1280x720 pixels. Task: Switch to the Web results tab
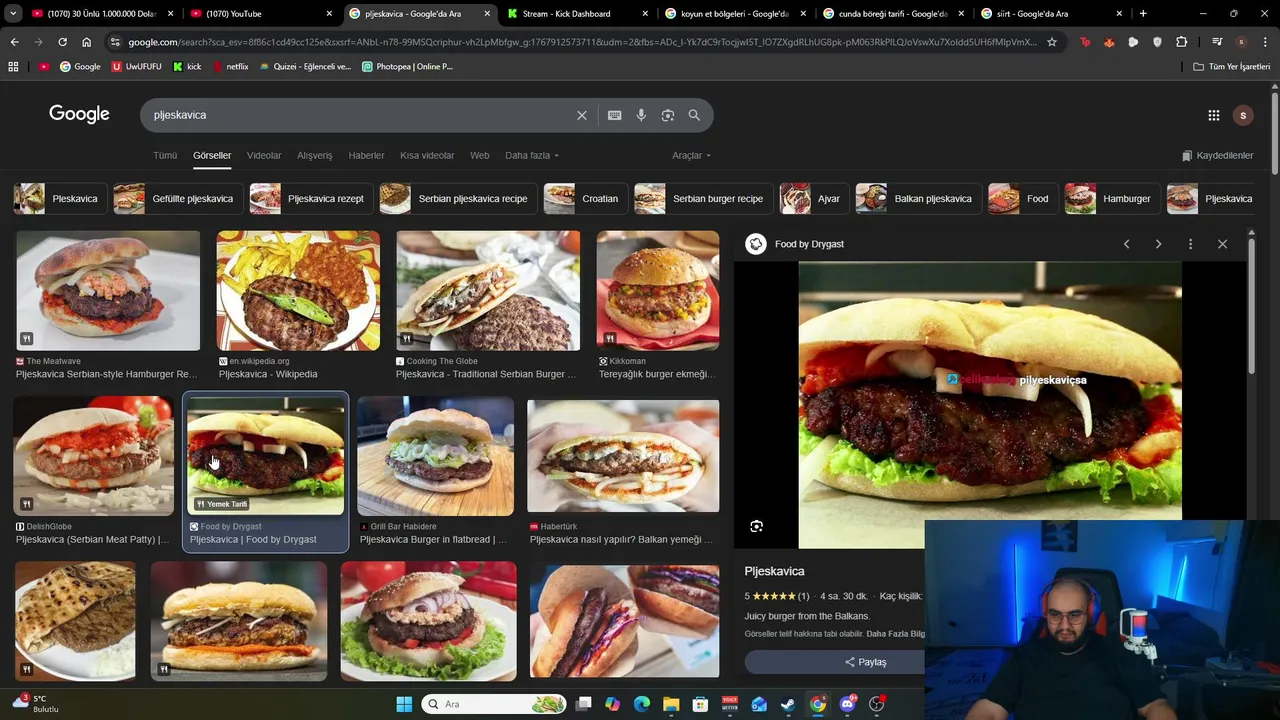point(480,156)
